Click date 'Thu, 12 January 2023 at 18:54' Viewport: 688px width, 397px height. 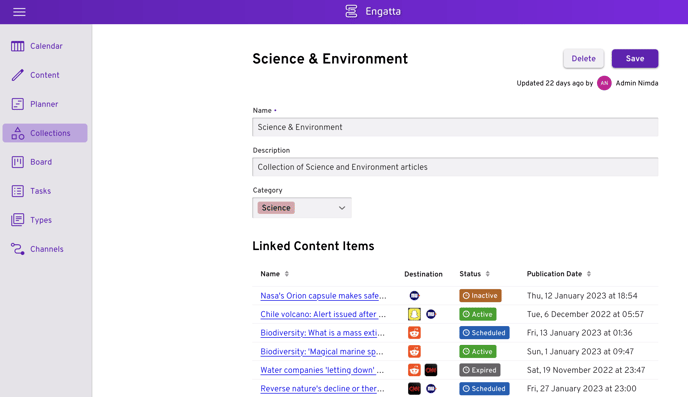coord(582,296)
